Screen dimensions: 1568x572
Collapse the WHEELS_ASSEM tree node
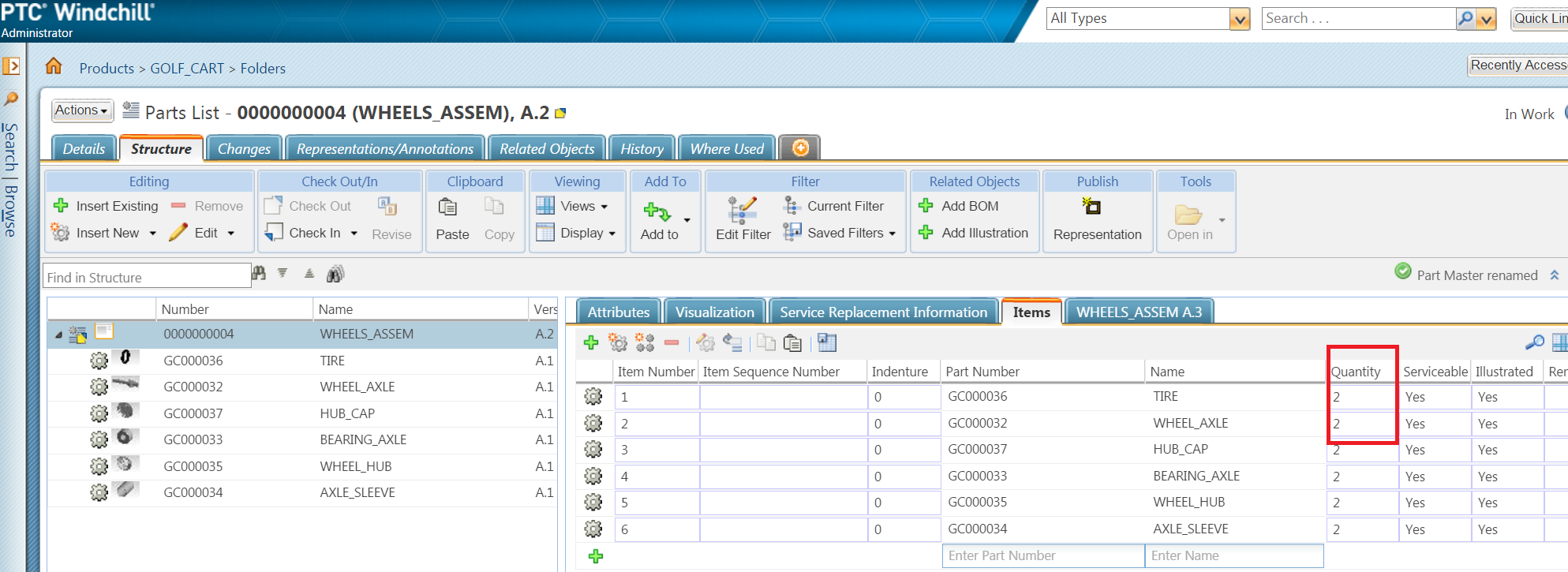coord(59,335)
